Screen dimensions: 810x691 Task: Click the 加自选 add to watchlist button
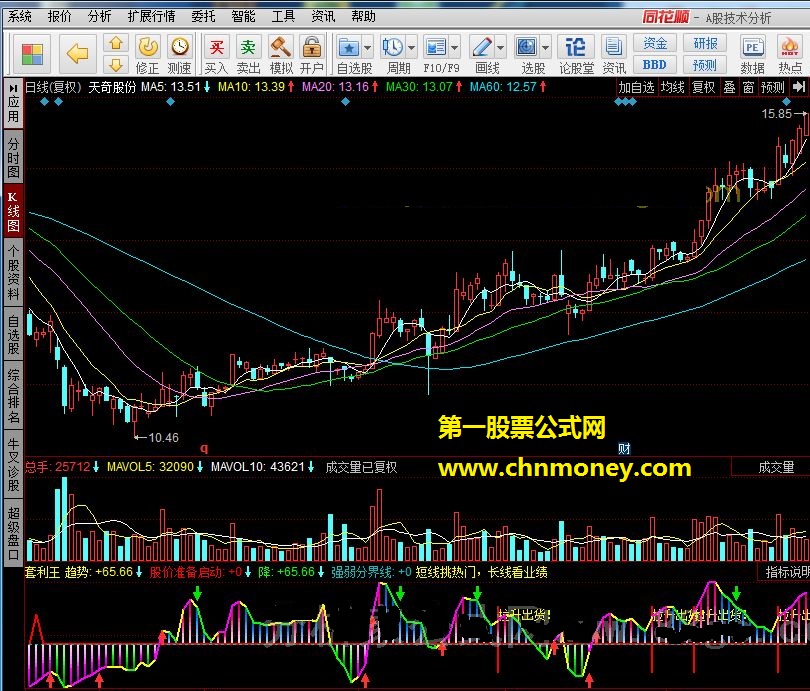click(x=636, y=87)
